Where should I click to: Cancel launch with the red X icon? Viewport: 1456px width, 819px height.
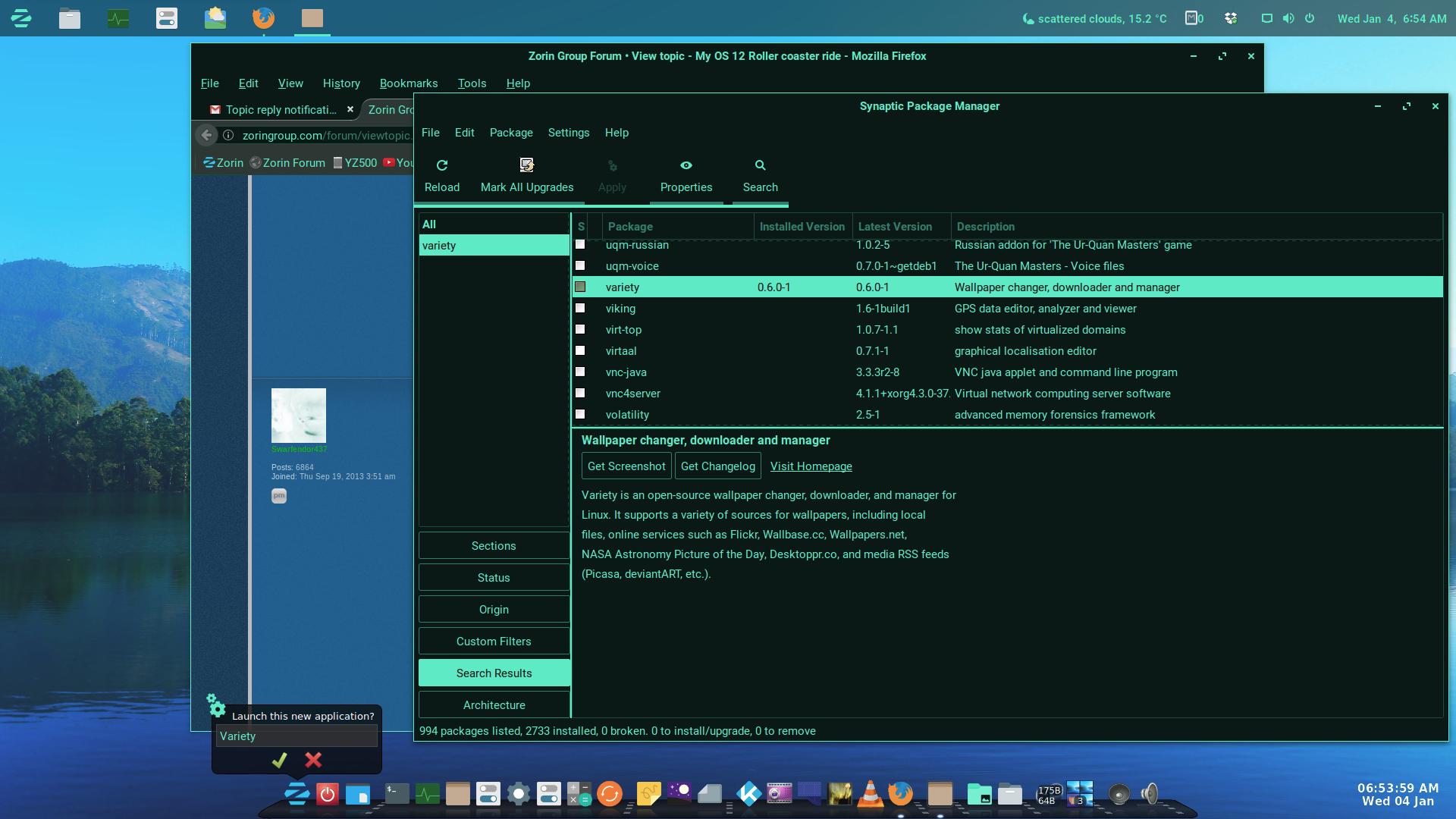pos(313,760)
